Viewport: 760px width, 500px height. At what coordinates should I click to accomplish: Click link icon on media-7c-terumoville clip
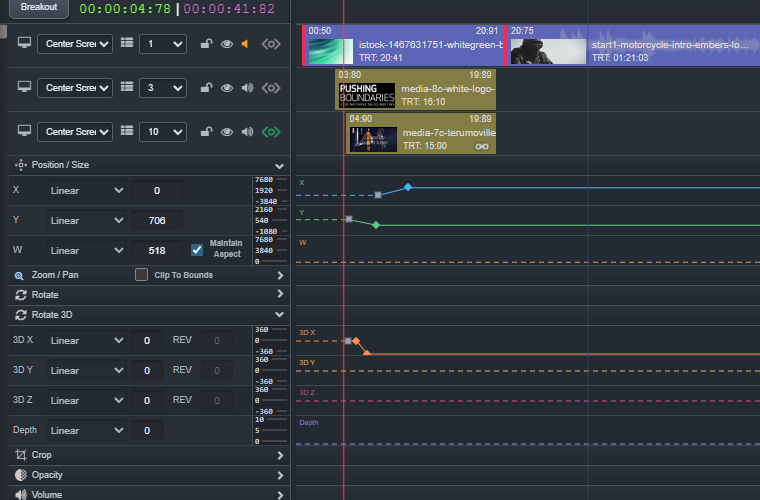(x=482, y=146)
